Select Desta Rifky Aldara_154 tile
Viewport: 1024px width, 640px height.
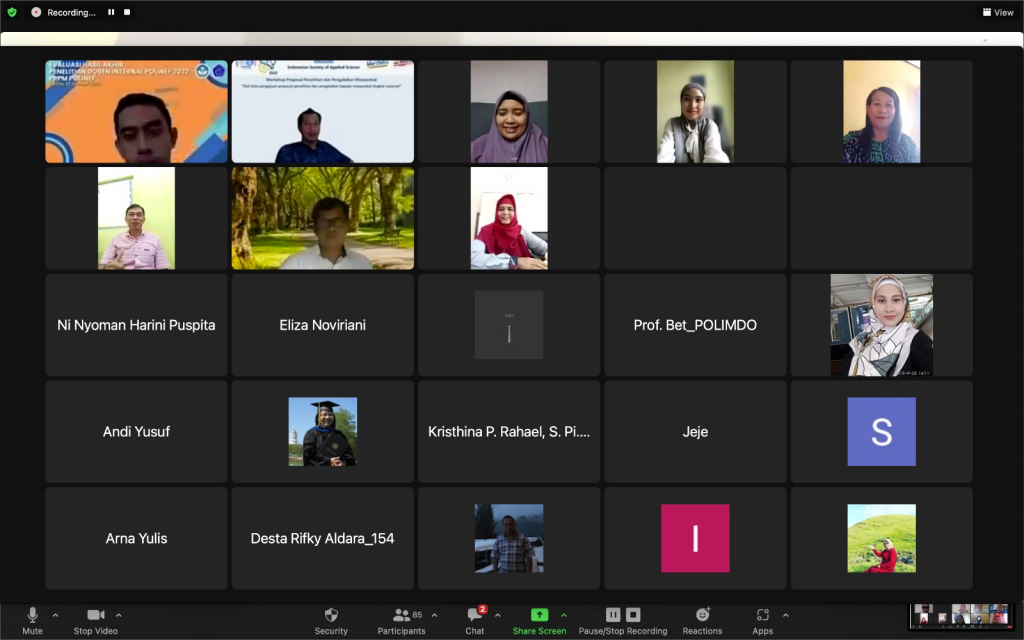323,538
